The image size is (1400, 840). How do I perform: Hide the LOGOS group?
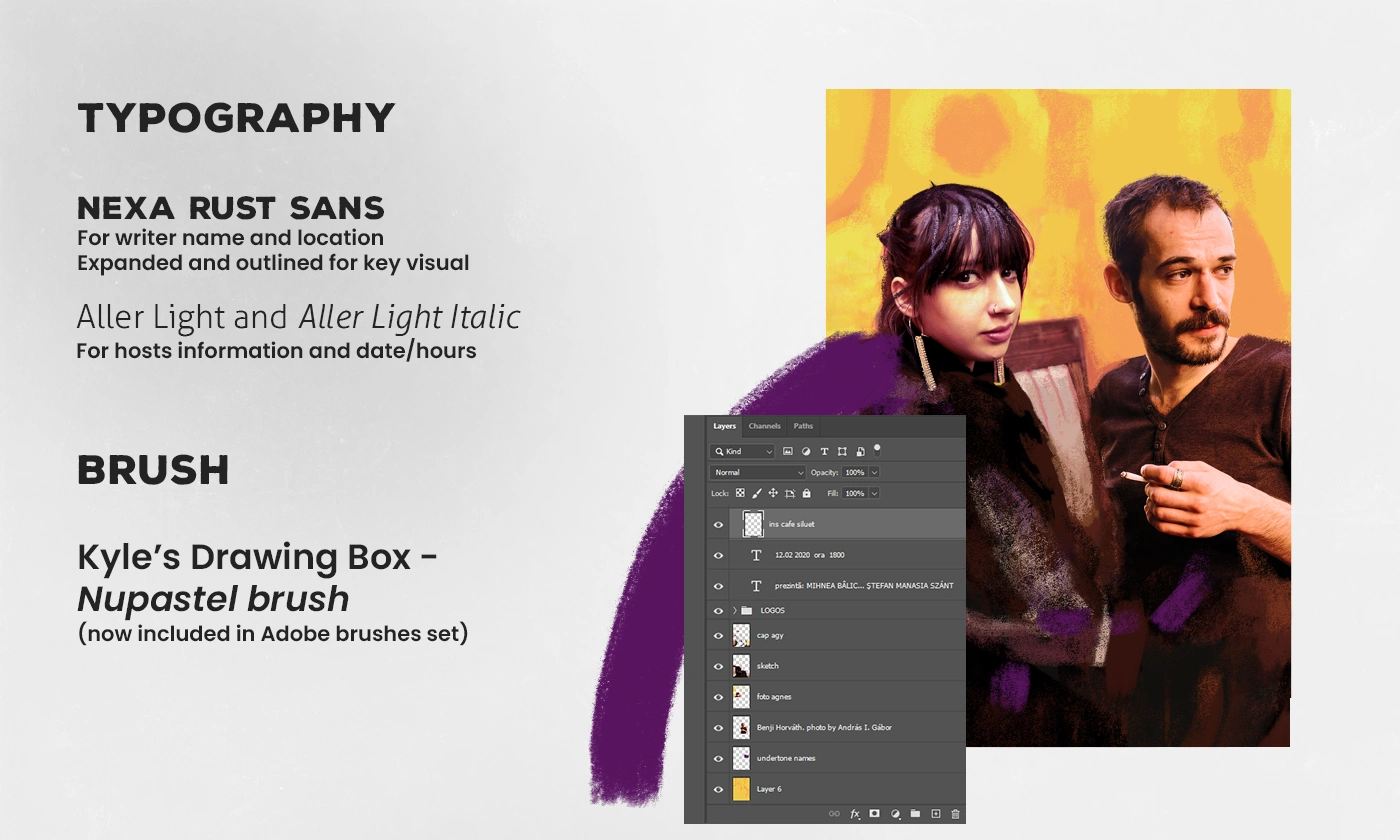click(x=718, y=610)
